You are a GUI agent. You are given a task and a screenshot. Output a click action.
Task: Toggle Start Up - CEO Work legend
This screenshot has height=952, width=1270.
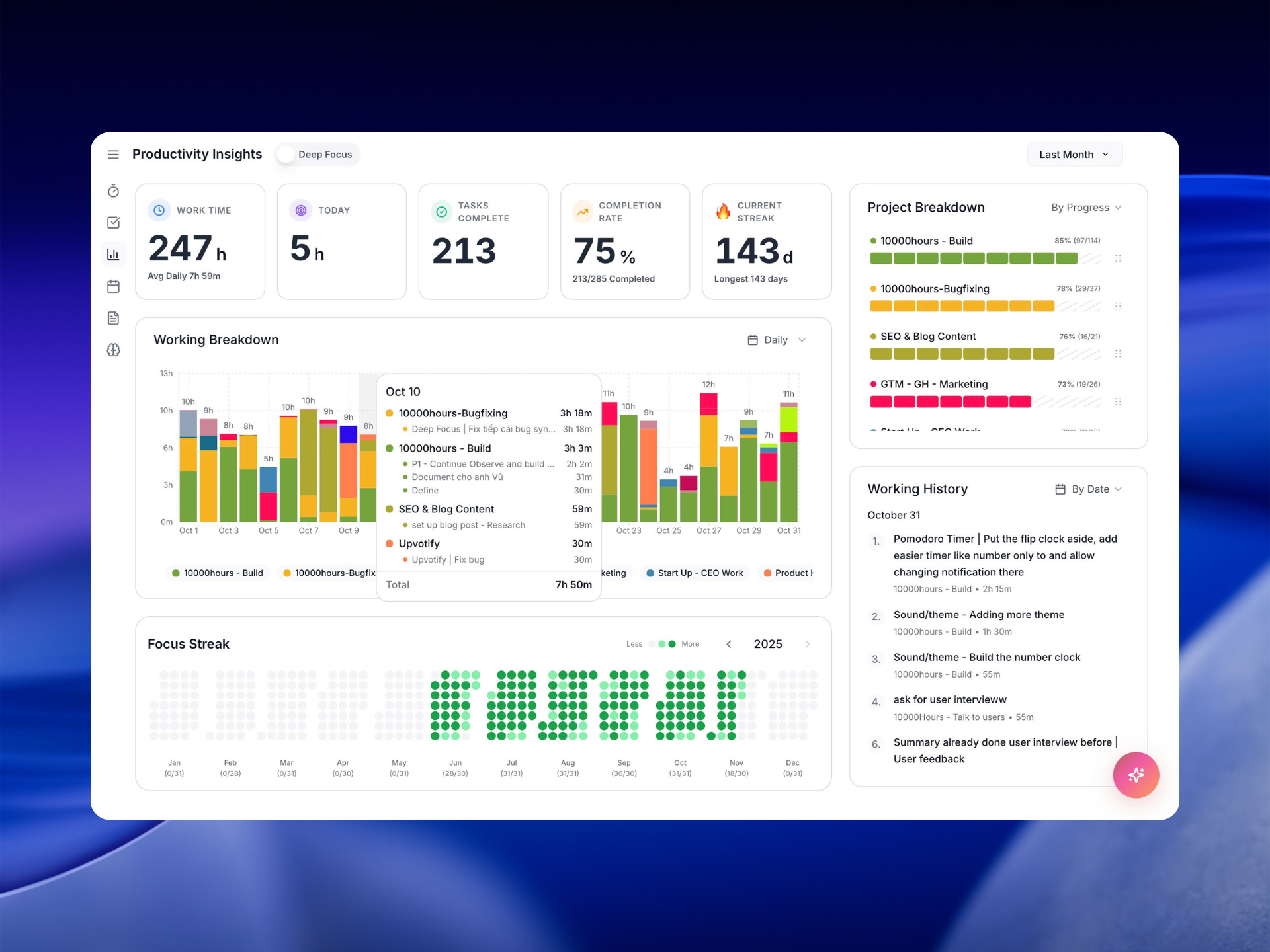point(695,573)
